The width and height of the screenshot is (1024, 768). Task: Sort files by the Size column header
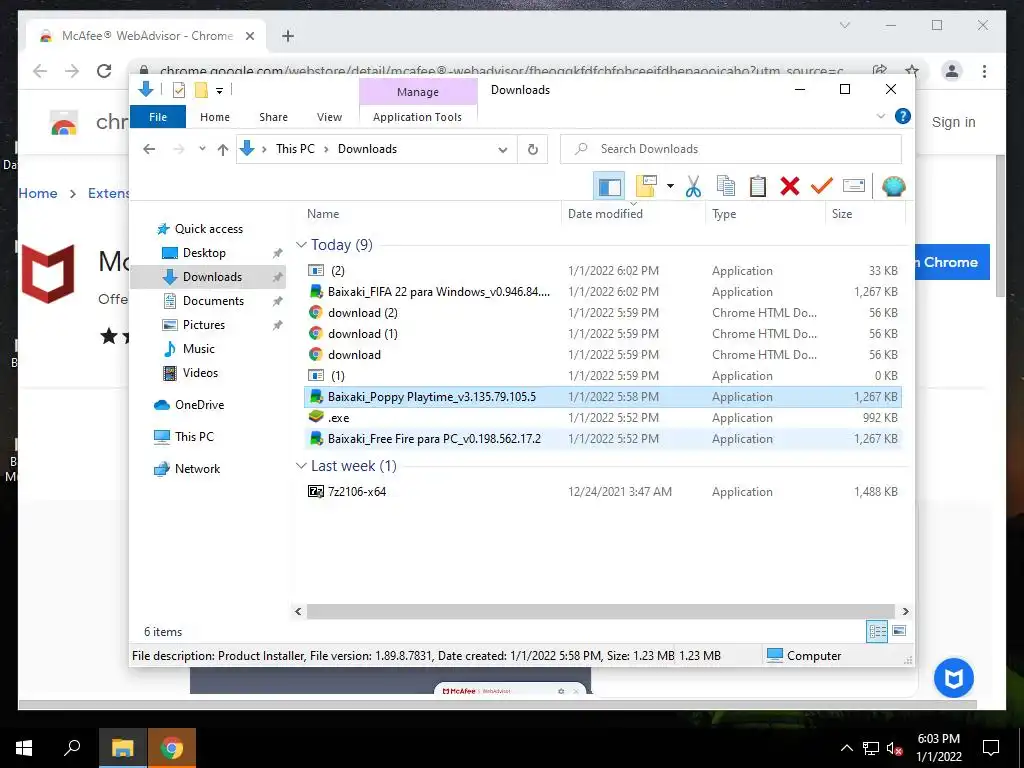(x=865, y=214)
